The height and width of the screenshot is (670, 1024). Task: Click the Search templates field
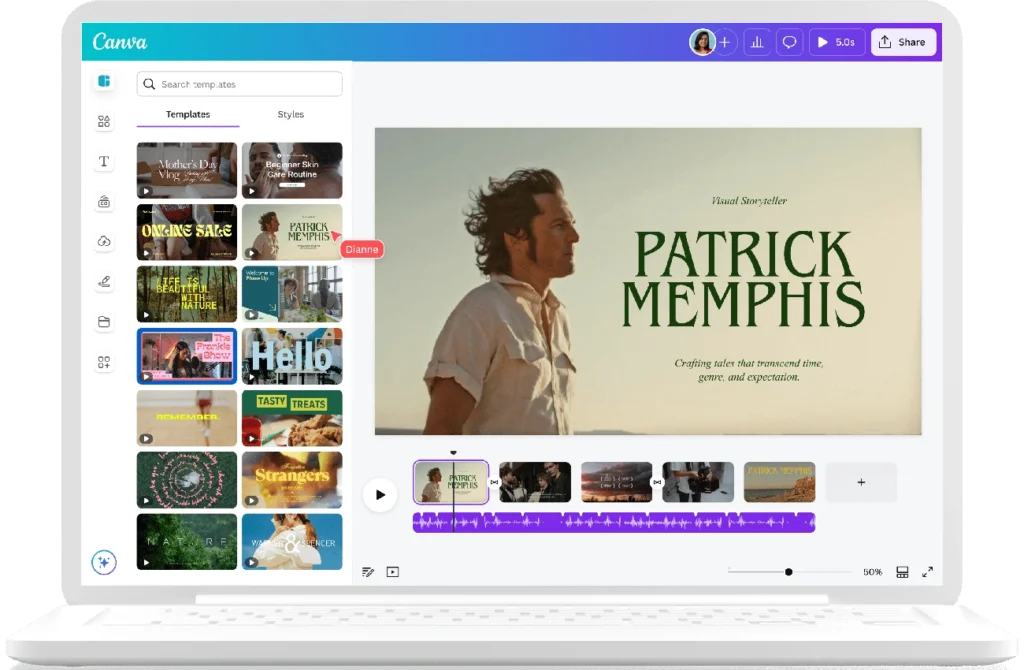click(x=240, y=84)
